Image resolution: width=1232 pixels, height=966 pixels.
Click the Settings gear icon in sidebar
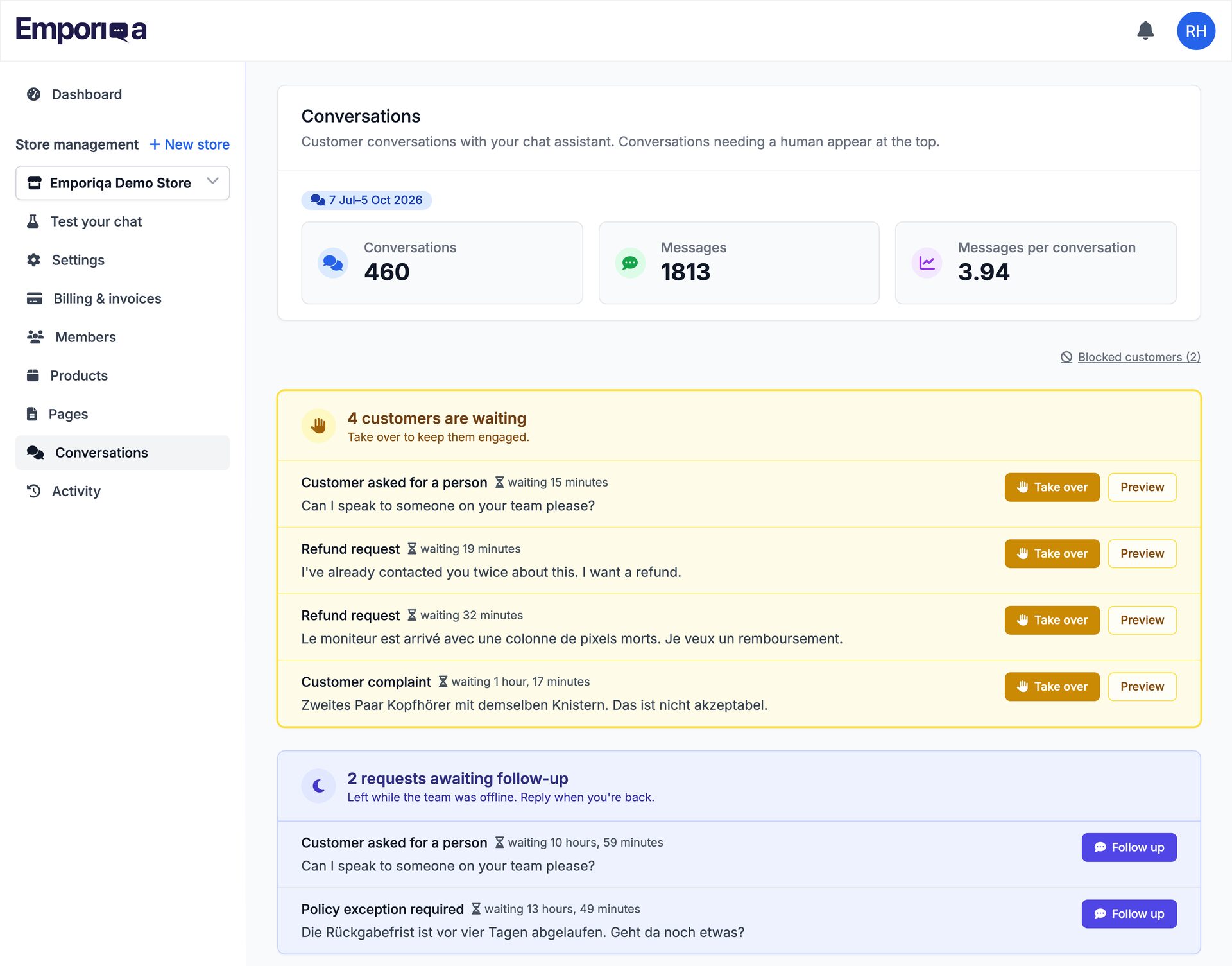click(33, 260)
